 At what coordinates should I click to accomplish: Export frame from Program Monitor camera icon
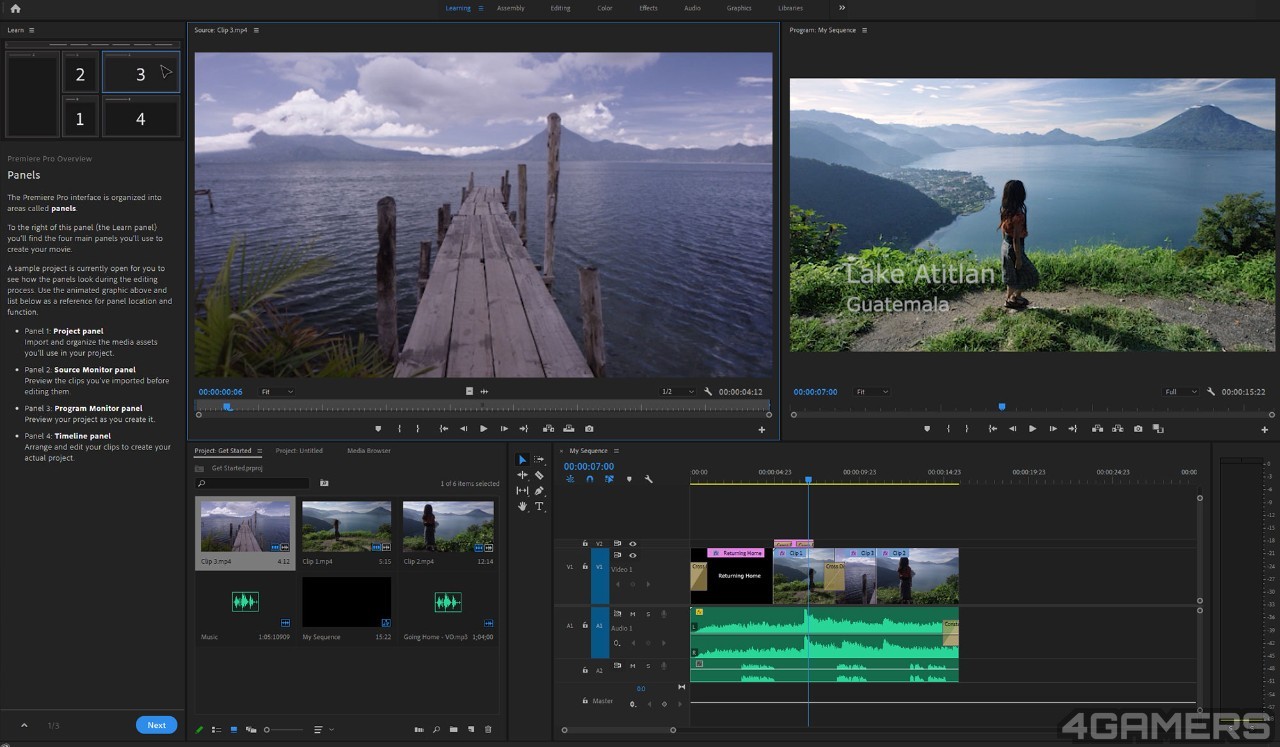pos(1138,429)
